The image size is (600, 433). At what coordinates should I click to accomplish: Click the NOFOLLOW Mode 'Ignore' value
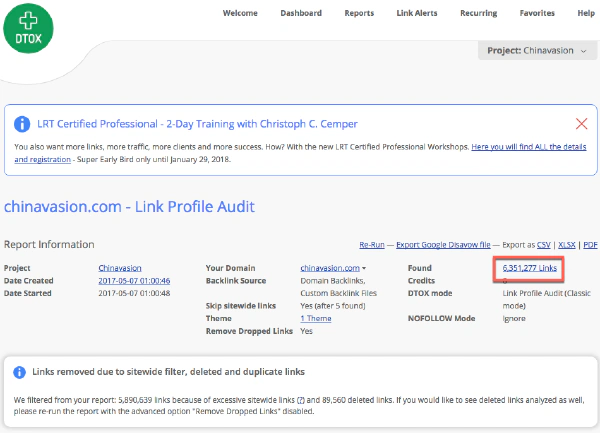[x=514, y=318]
